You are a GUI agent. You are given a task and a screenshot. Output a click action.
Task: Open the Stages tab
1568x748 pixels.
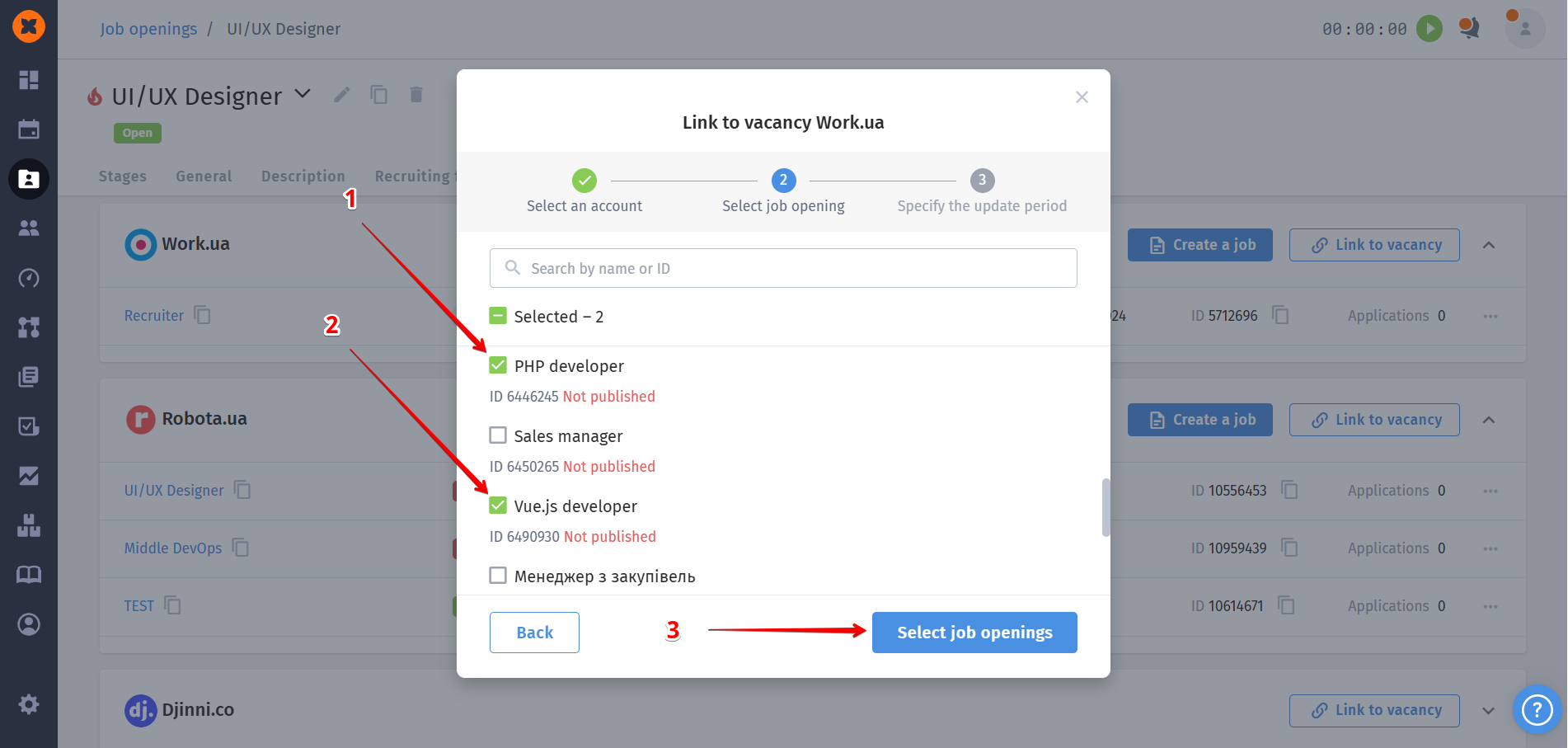[122, 176]
